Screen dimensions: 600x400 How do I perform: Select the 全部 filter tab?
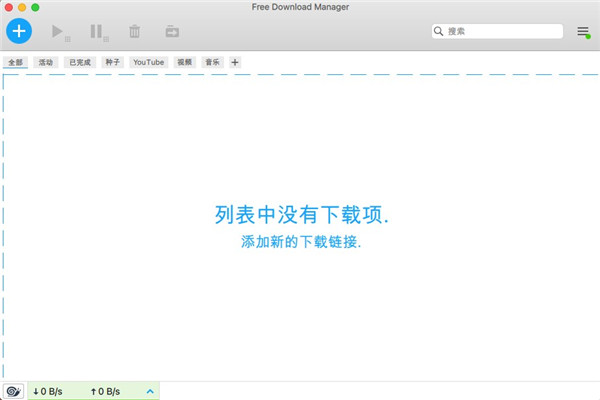[x=15, y=62]
